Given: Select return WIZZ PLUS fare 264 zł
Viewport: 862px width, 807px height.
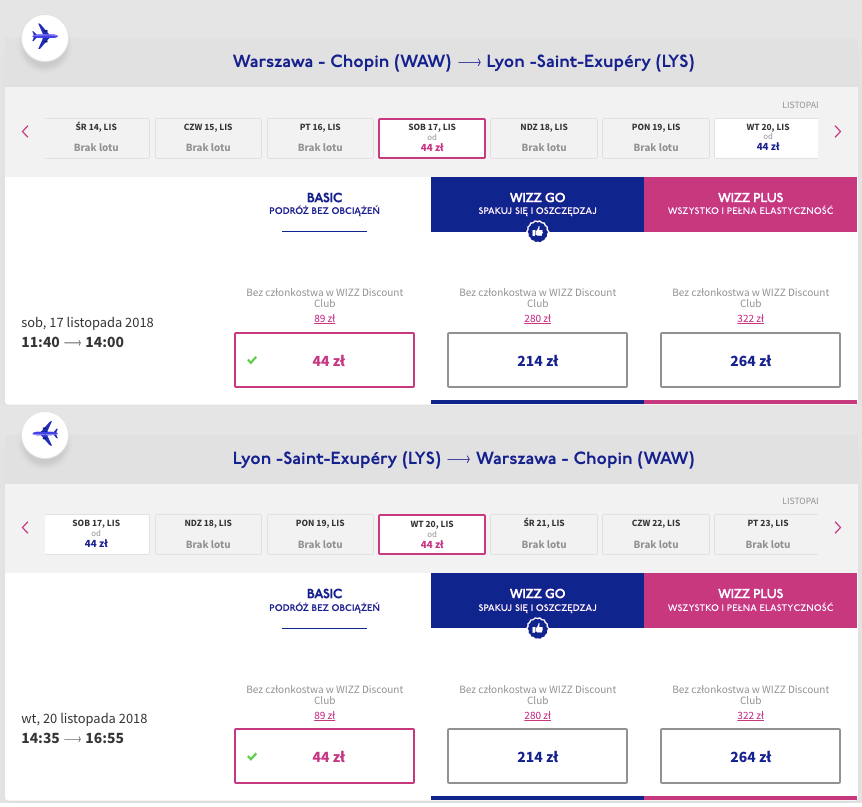Looking at the screenshot, I should [x=750, y=757].
